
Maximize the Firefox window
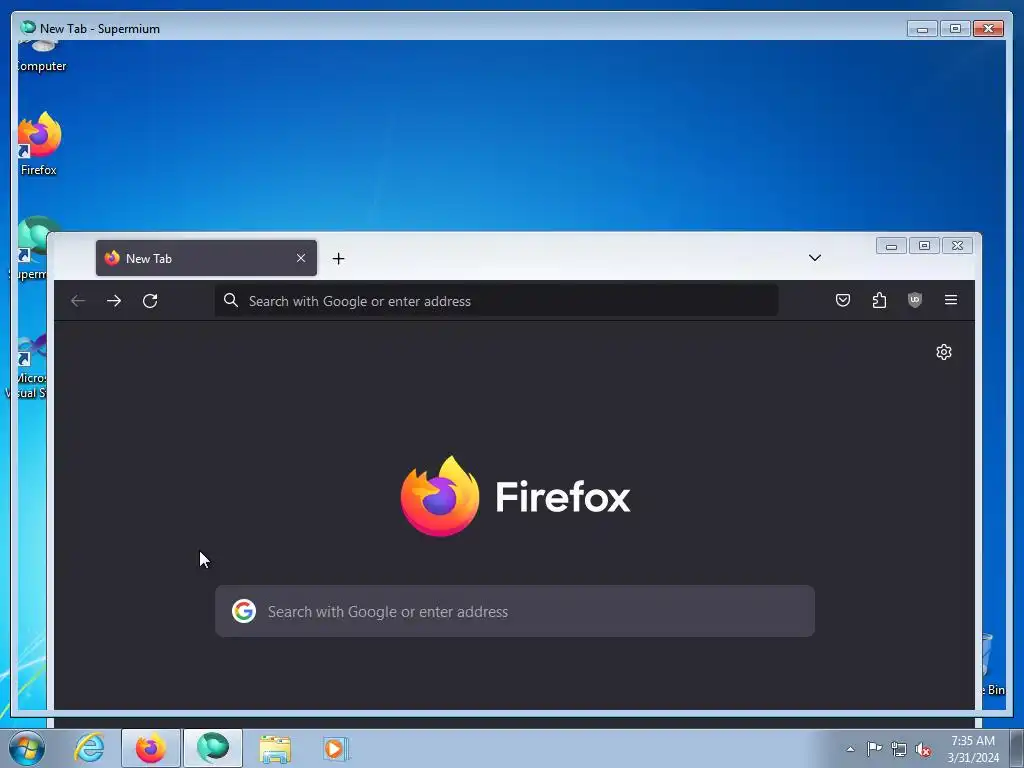coord(924,246)
